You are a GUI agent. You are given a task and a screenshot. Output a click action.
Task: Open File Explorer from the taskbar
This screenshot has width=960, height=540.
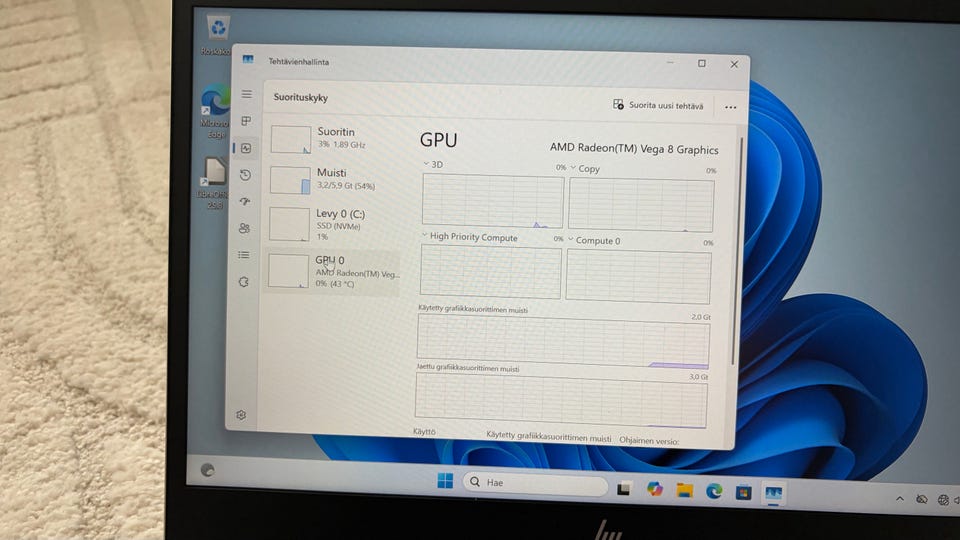pyautogui.click(x=684, y=490)
